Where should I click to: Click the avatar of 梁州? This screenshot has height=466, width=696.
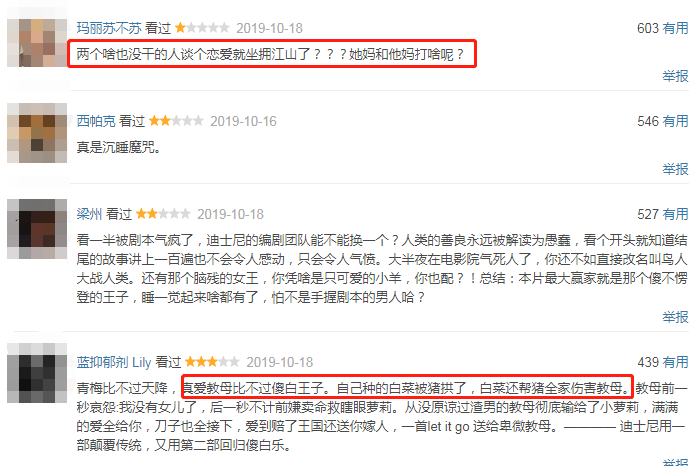37,229
